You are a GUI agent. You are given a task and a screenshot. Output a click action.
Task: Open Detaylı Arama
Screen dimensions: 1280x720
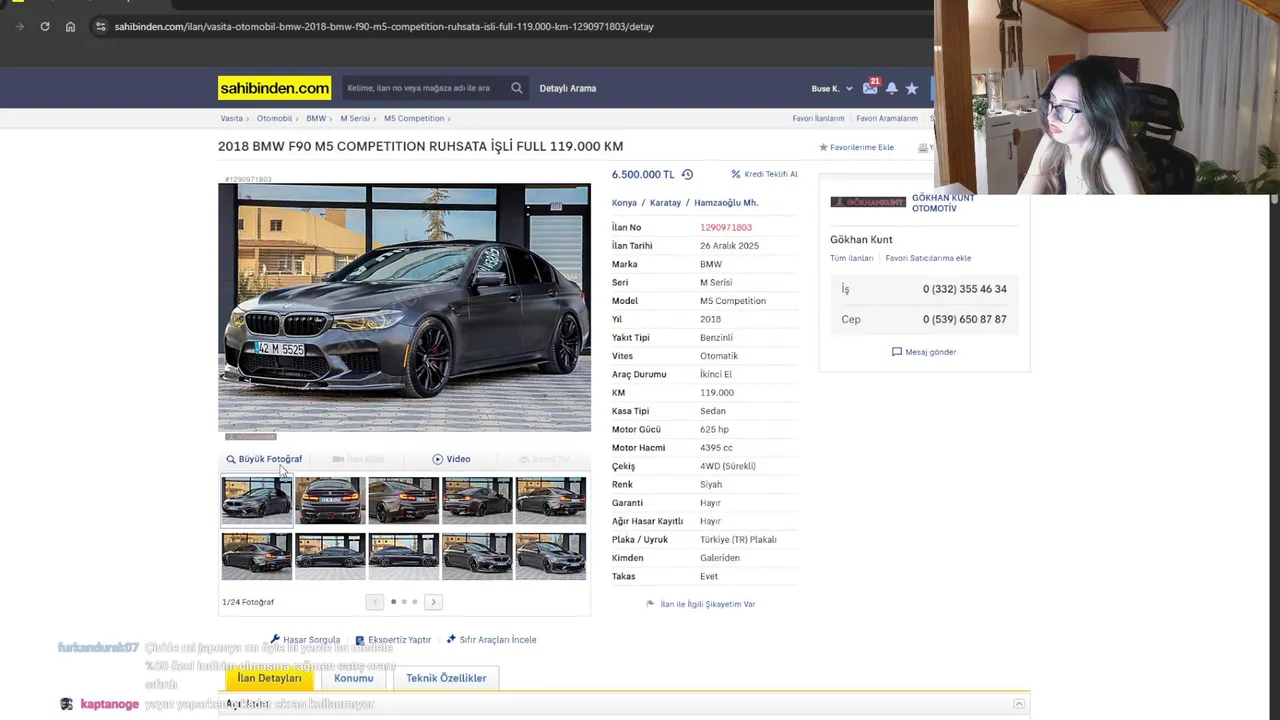point(567,88)
